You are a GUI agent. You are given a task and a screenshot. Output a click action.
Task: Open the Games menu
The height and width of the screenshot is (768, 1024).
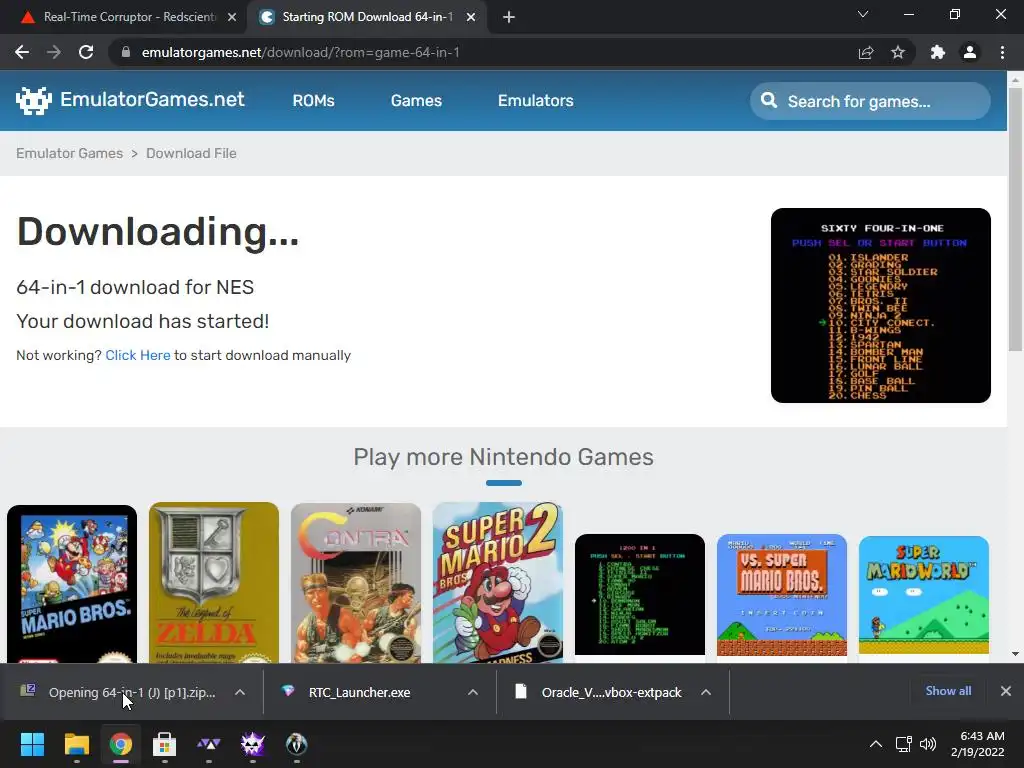pyautogui.click(x=416, y=101)
